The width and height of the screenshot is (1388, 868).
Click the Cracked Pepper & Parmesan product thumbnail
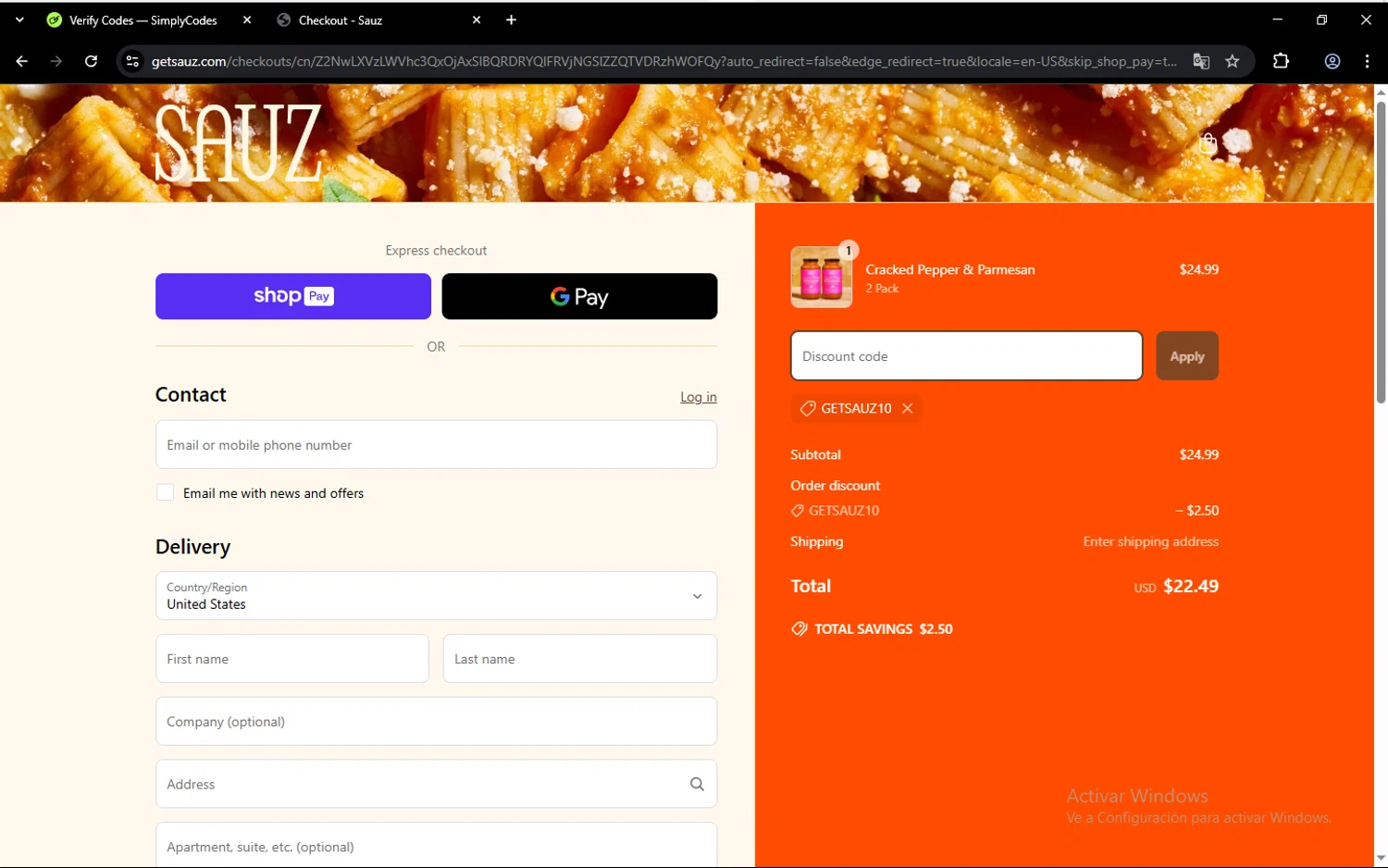click(821, 277)
